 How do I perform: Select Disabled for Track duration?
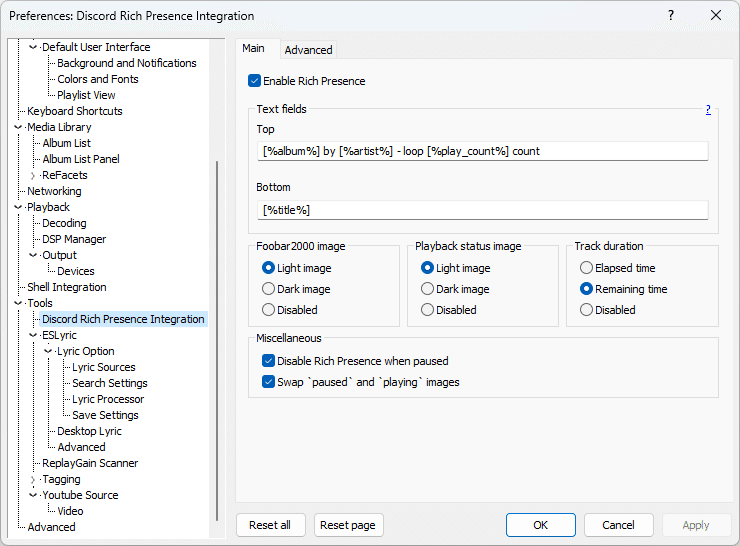(586, 310)
